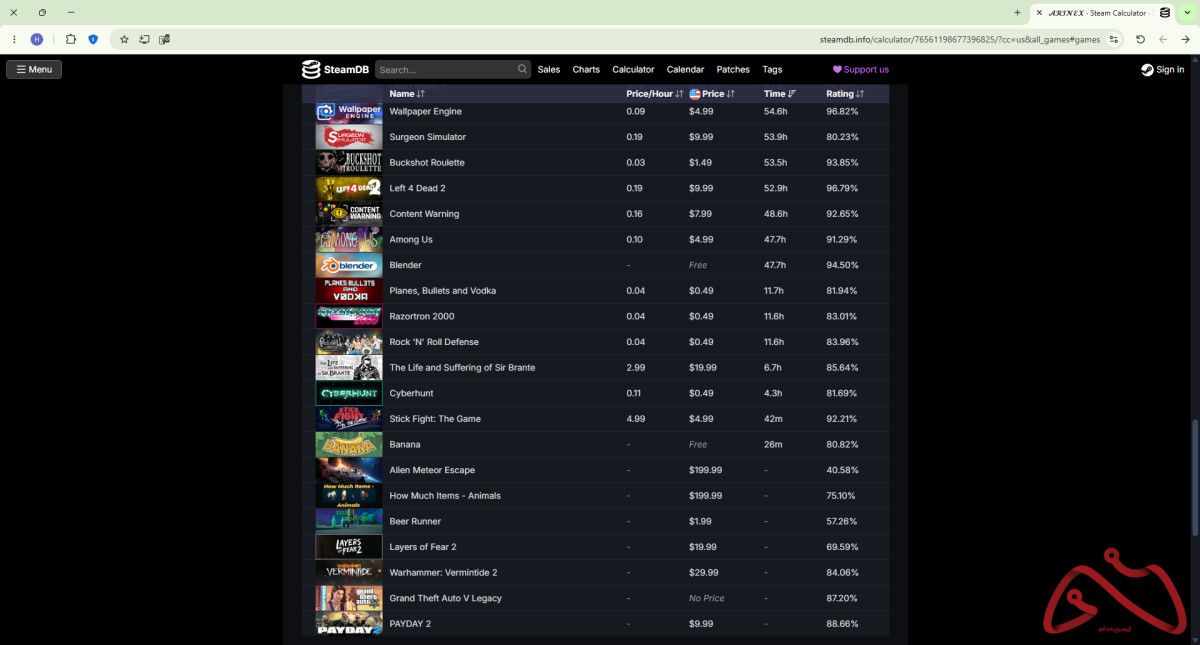Open browser three-dot menu
Screen dimensions: 1200x645
point(14,39)
